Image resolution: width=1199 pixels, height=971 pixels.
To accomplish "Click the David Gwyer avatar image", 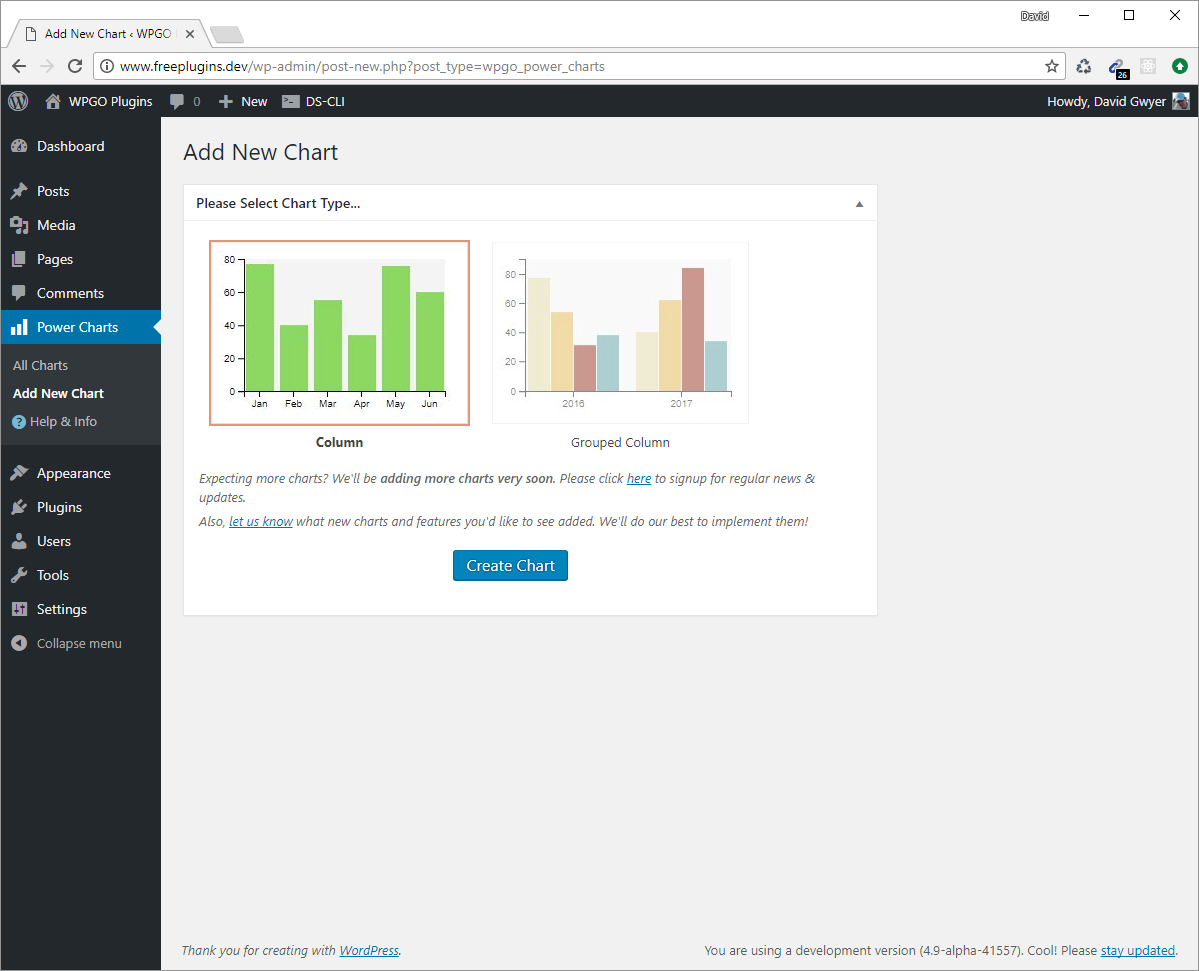I will (x=1181, y=101).
